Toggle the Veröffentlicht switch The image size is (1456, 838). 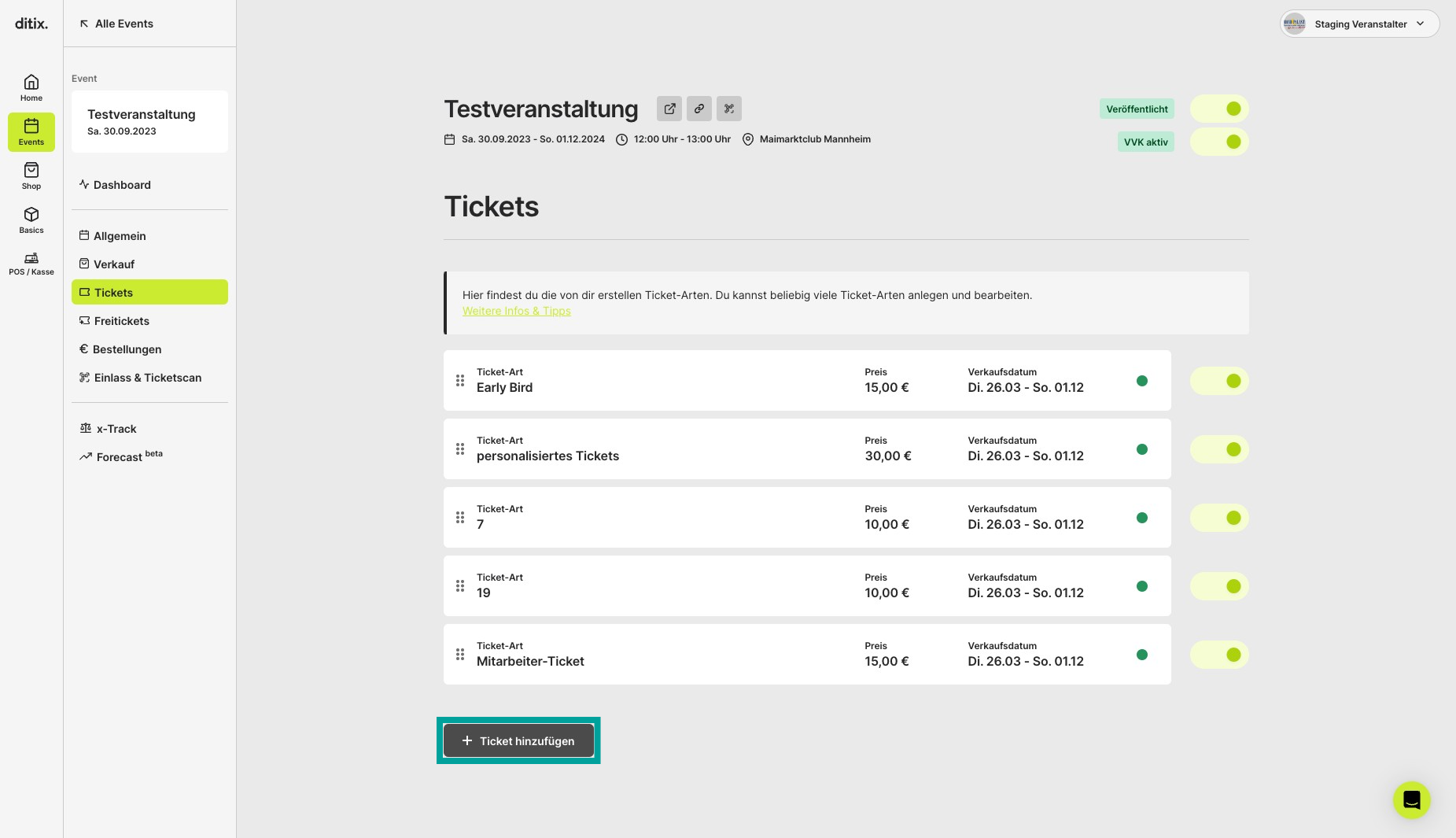pyautogui.click(x=1219, y=109)
